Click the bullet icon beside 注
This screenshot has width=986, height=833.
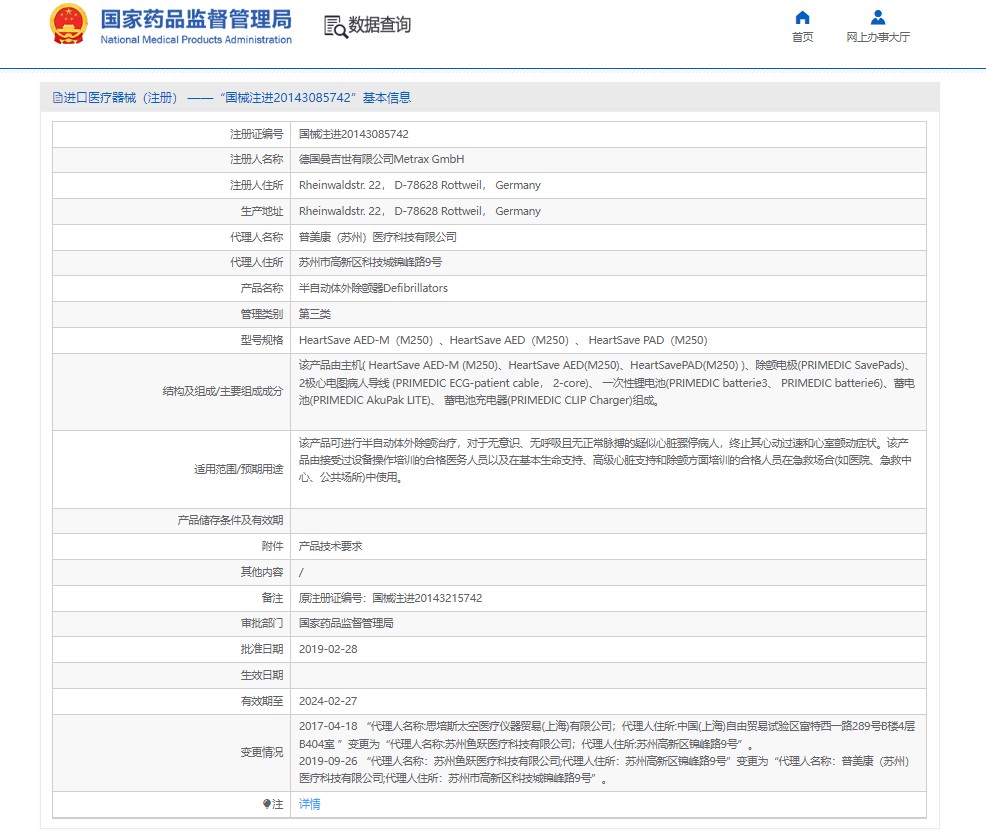[x=267, y=803]
